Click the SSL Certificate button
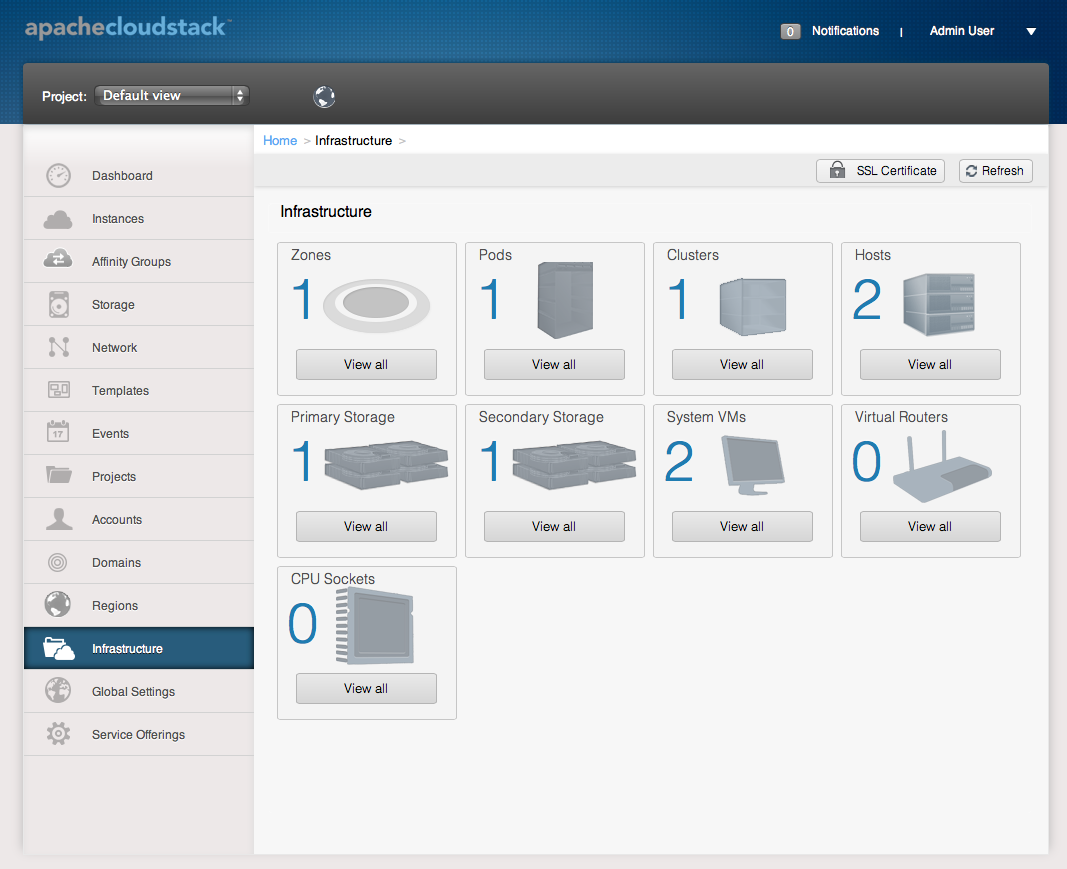The image size is (1067, 869). click(881, 171)
